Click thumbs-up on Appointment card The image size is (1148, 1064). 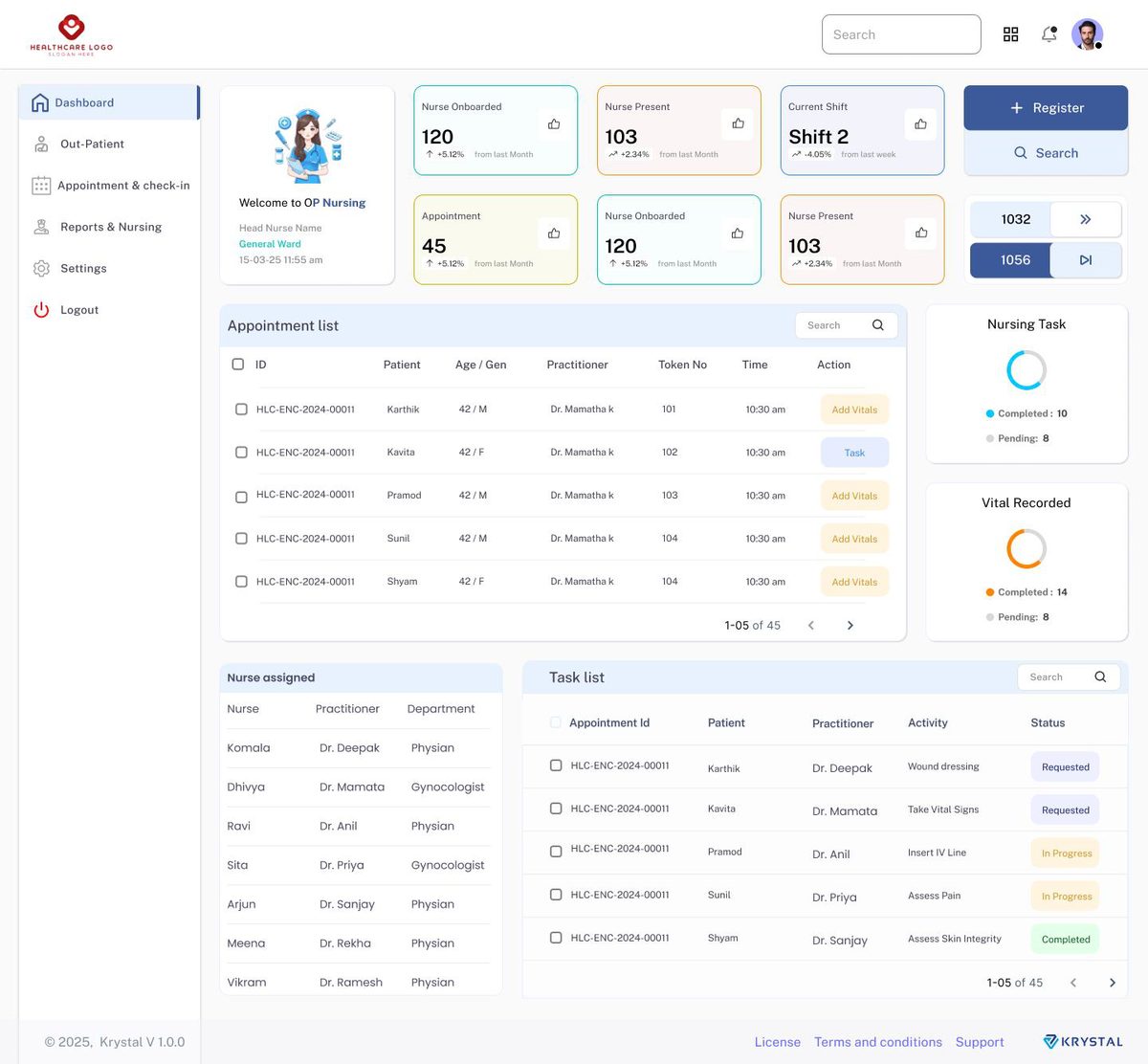click(x=554, y=233)
